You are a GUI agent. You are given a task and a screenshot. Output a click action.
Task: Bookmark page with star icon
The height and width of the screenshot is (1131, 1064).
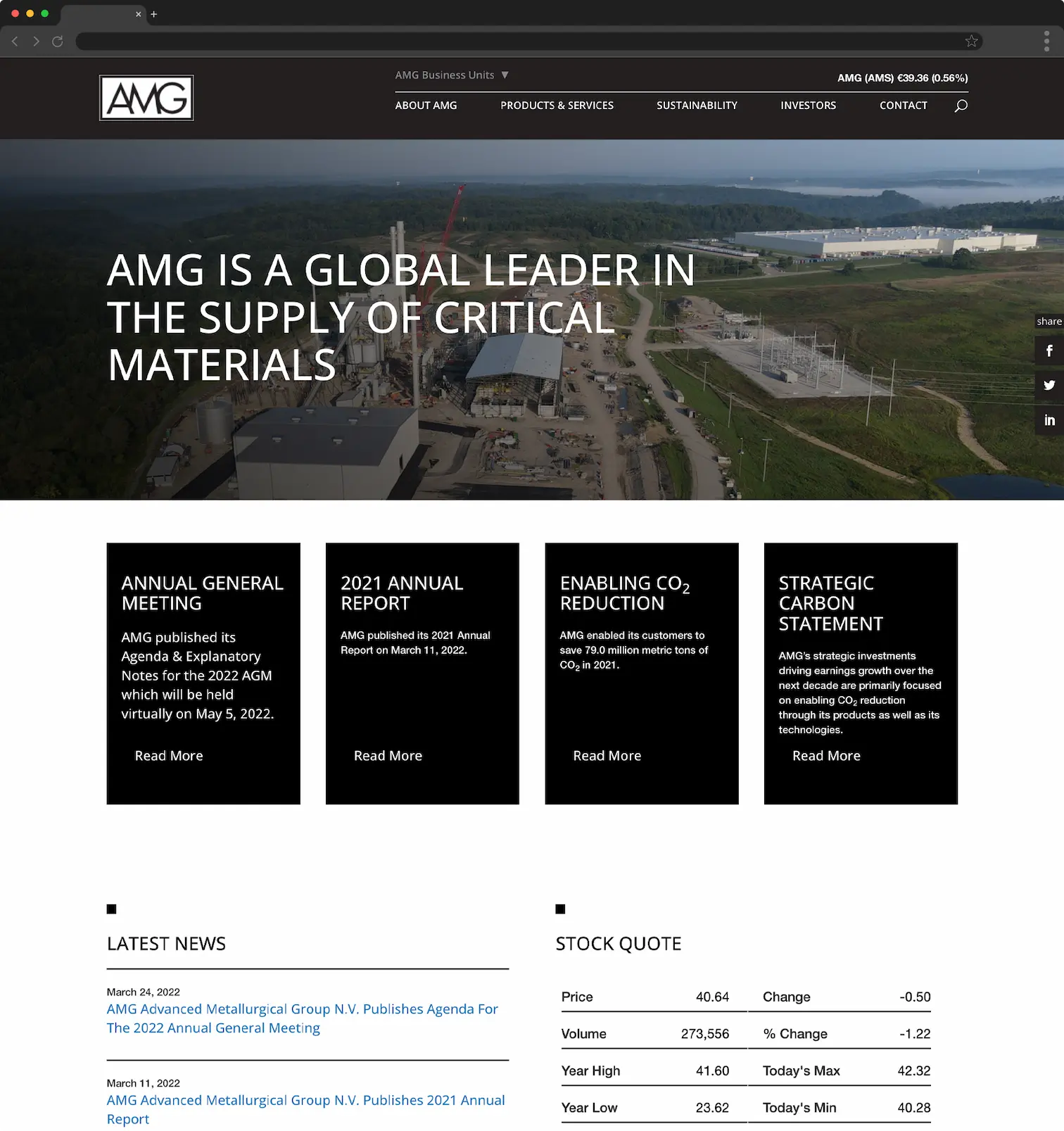(971, 42)
